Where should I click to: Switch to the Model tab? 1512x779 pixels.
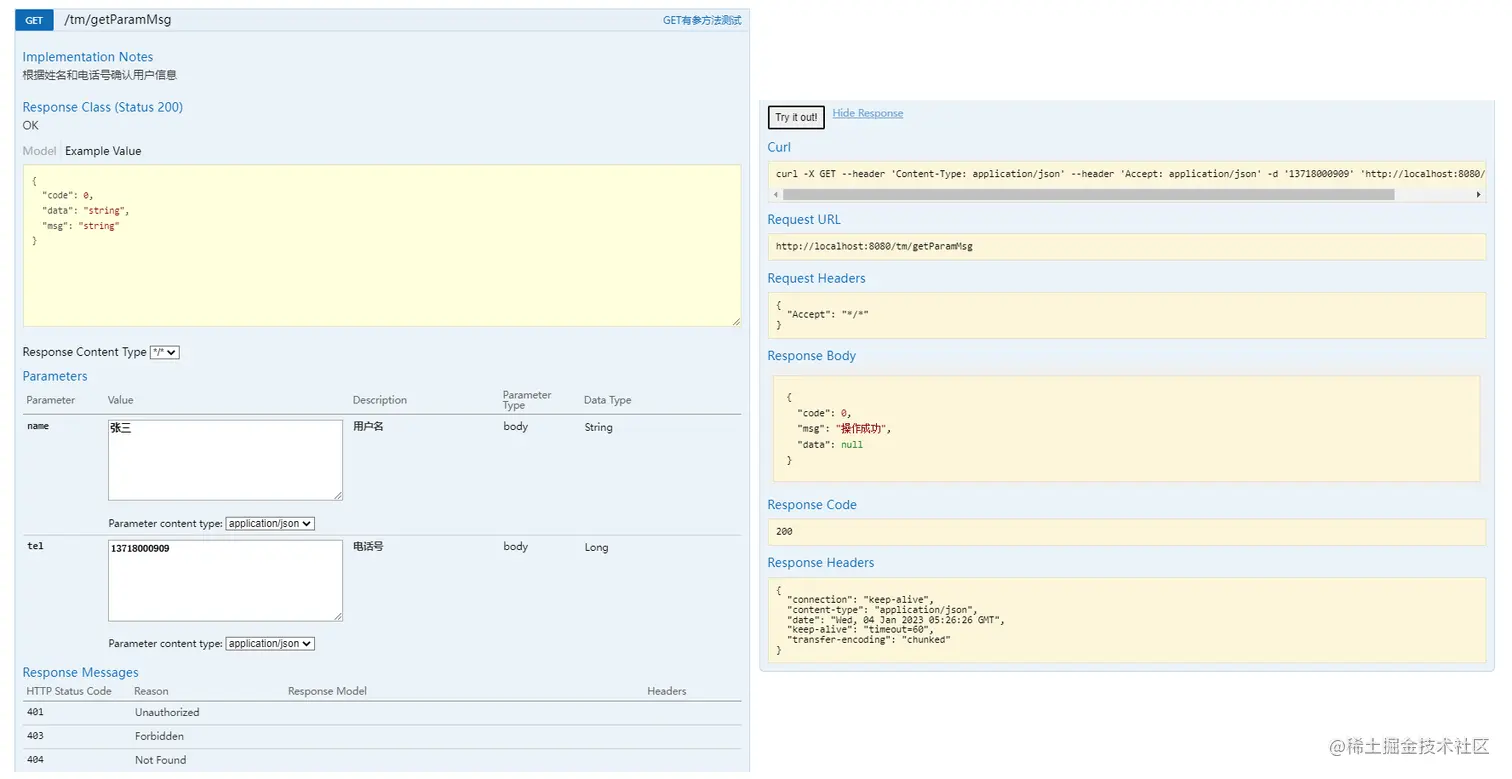[39, 151]
